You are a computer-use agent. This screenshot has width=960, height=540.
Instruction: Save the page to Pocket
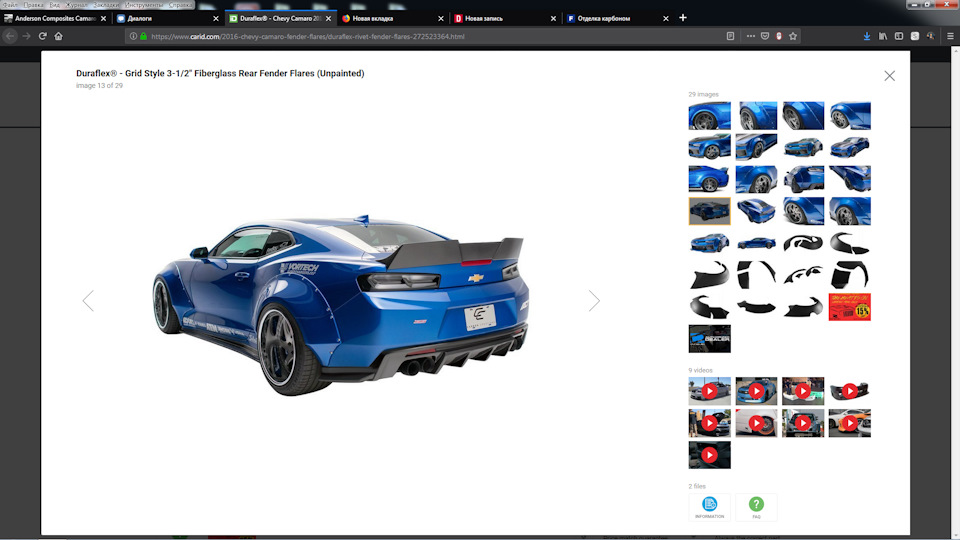point(765,36)
